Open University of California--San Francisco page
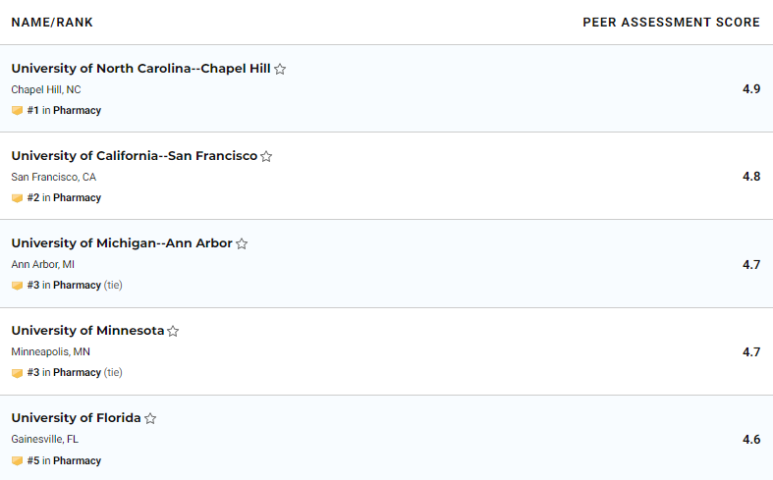Viewport: 773px width, 480px height. click(x=134, y=156)
